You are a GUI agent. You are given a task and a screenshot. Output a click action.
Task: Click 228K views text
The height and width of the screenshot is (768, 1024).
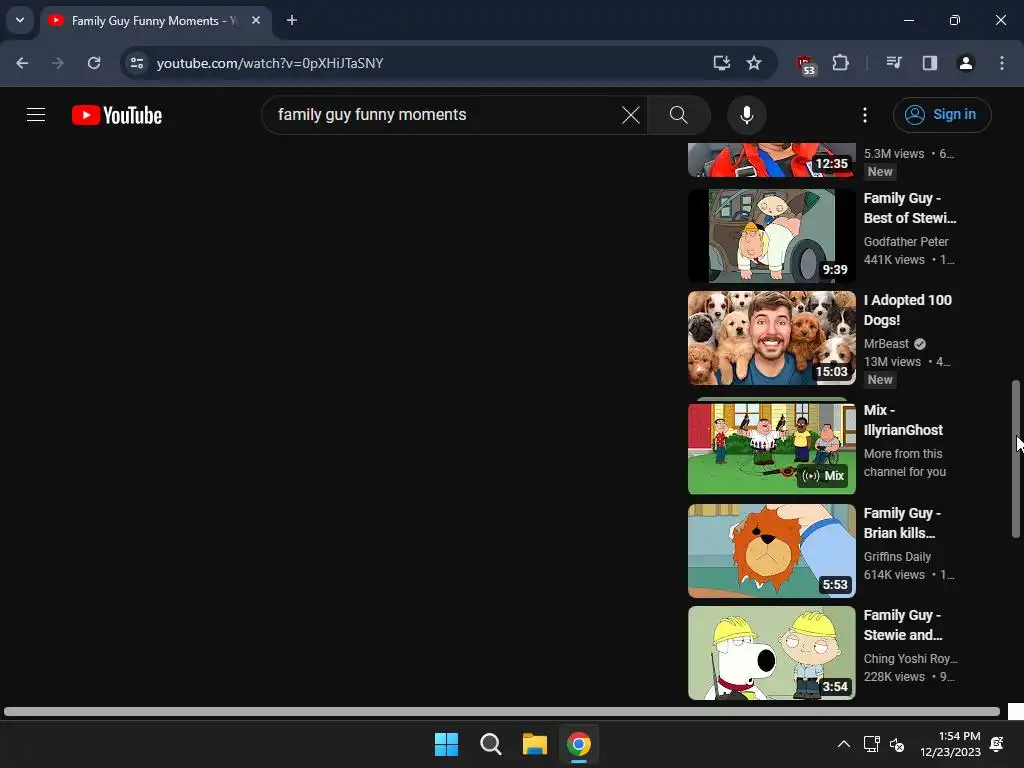point(894,677)
